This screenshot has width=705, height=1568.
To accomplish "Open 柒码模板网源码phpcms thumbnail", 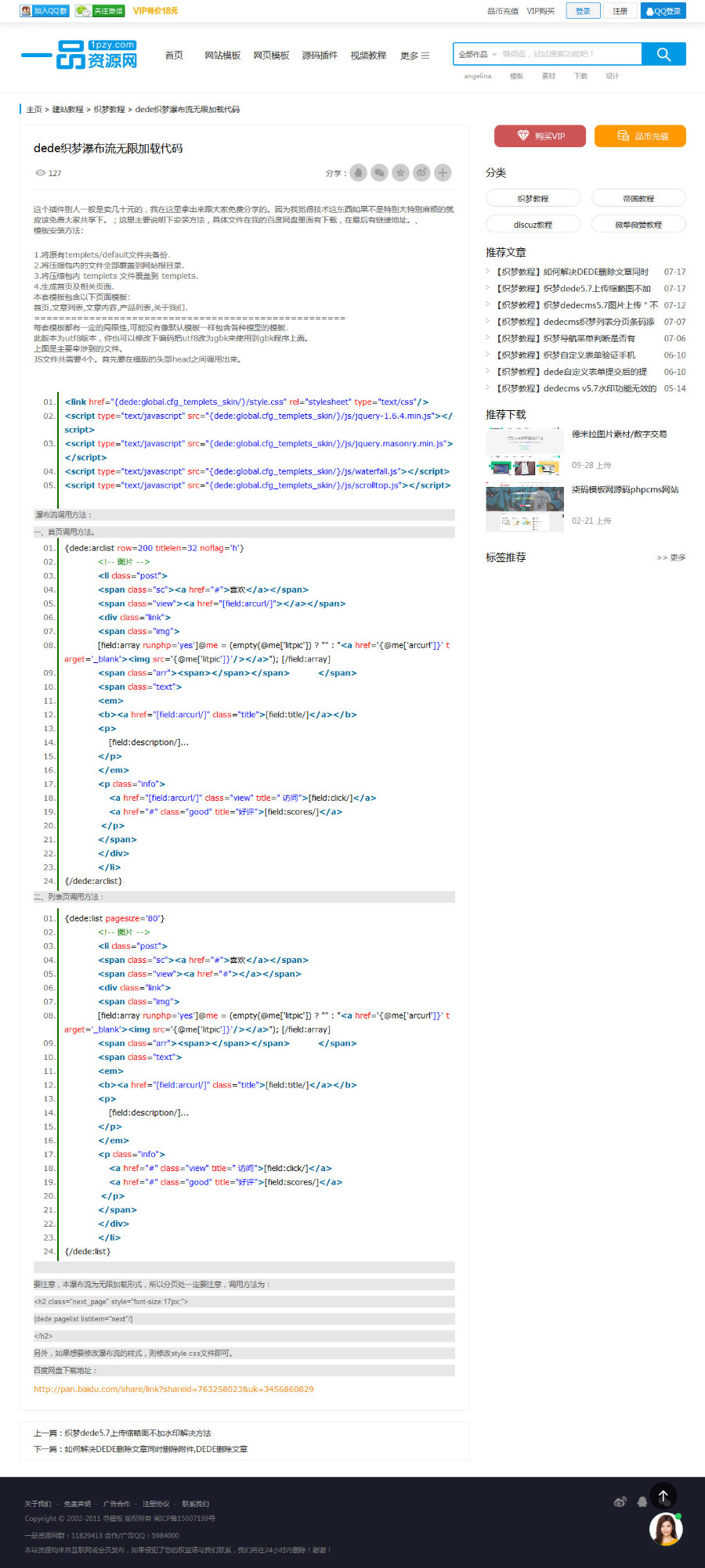I will coord(525,507).
